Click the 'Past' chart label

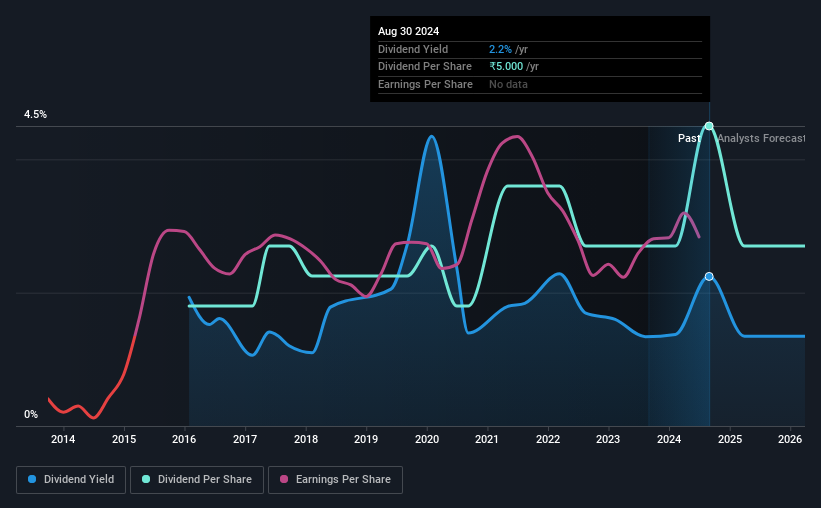(x=689, y=138)
